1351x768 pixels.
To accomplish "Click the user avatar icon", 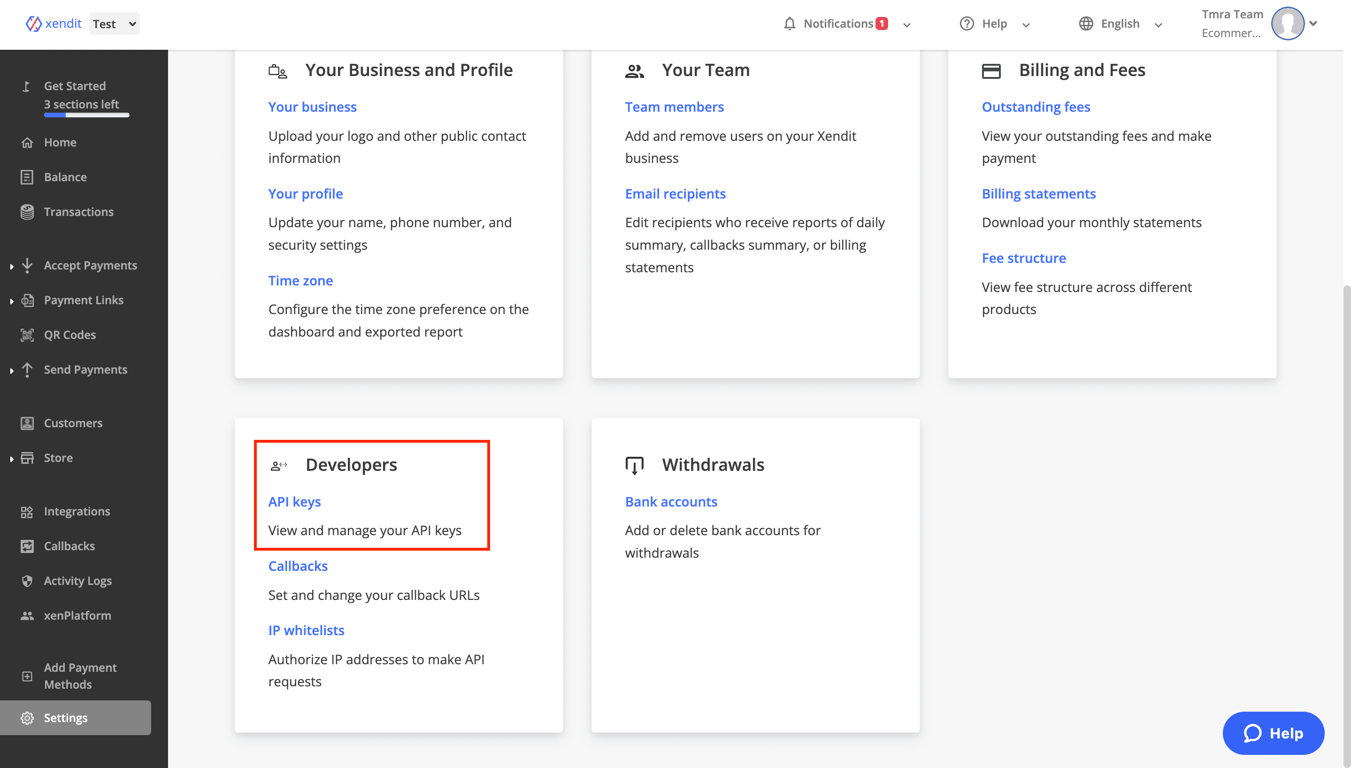I will (x=1288, y=24).
